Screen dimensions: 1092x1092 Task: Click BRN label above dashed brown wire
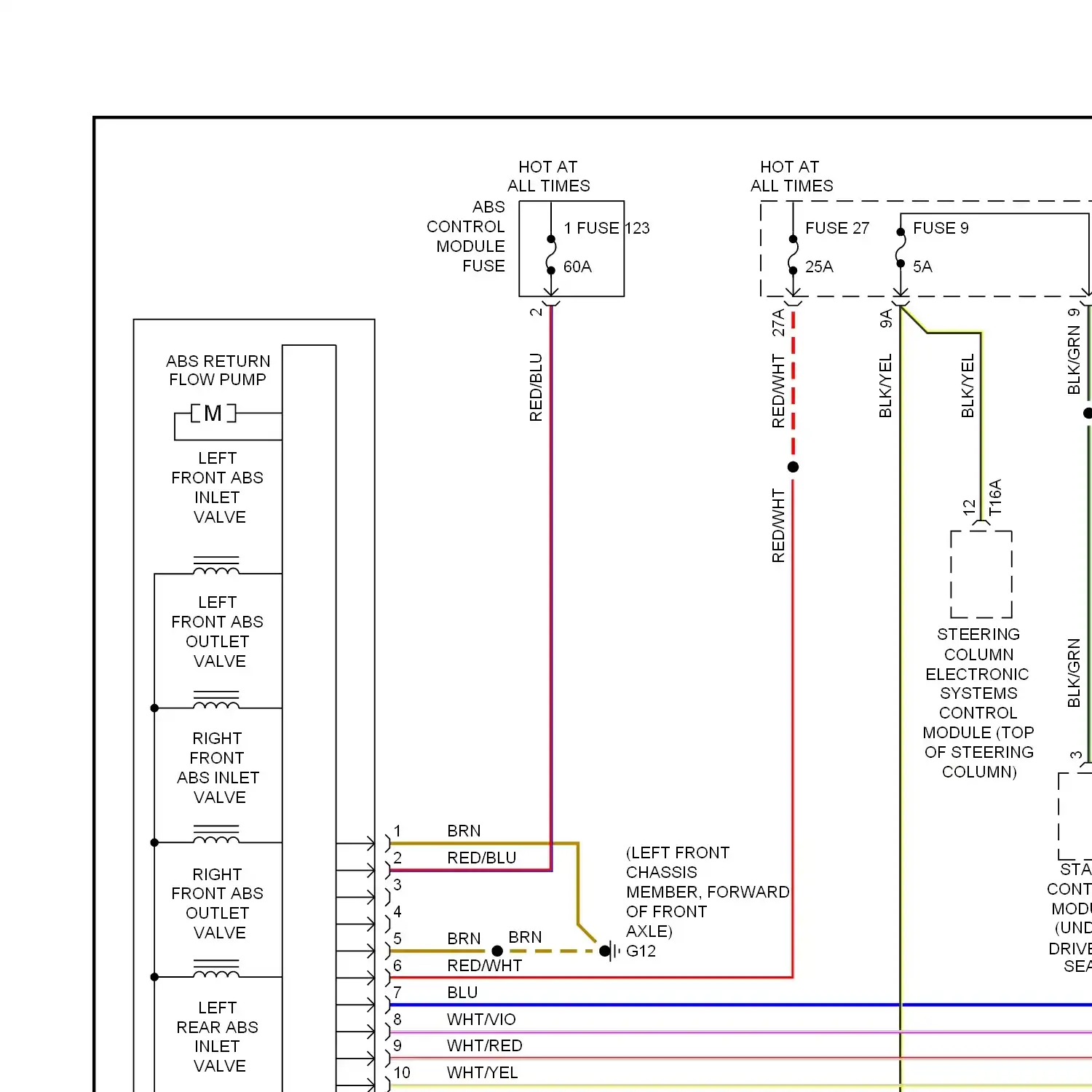coord(525,937)
